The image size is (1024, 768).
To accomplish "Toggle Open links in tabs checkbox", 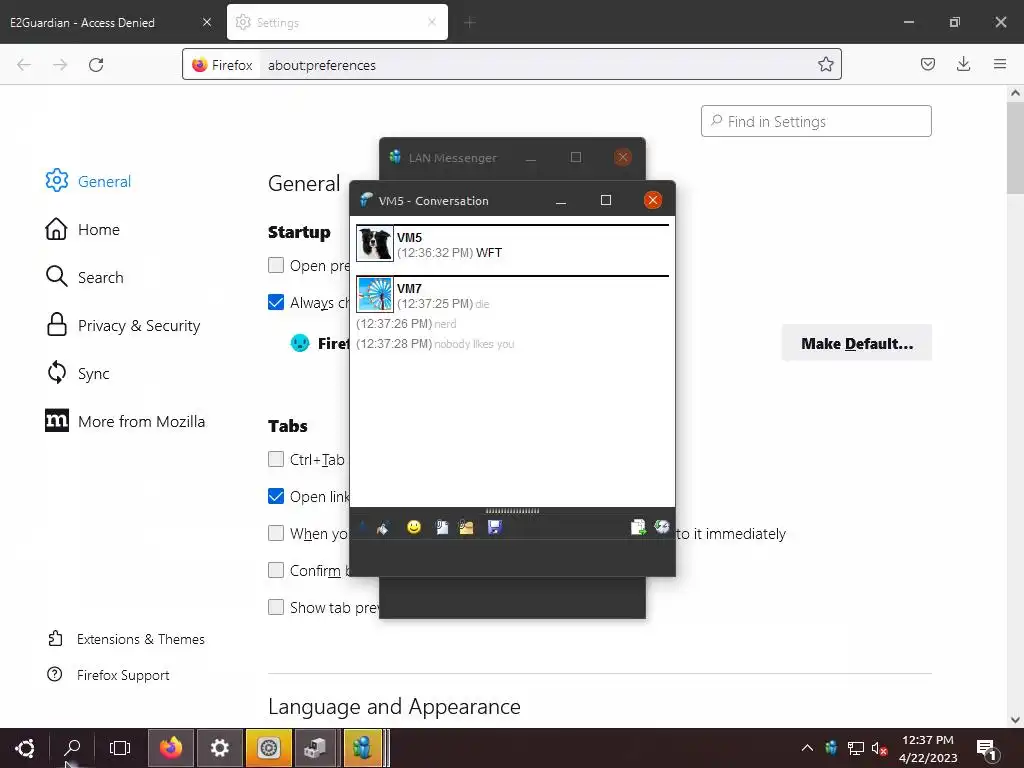I will coord(276,496).
